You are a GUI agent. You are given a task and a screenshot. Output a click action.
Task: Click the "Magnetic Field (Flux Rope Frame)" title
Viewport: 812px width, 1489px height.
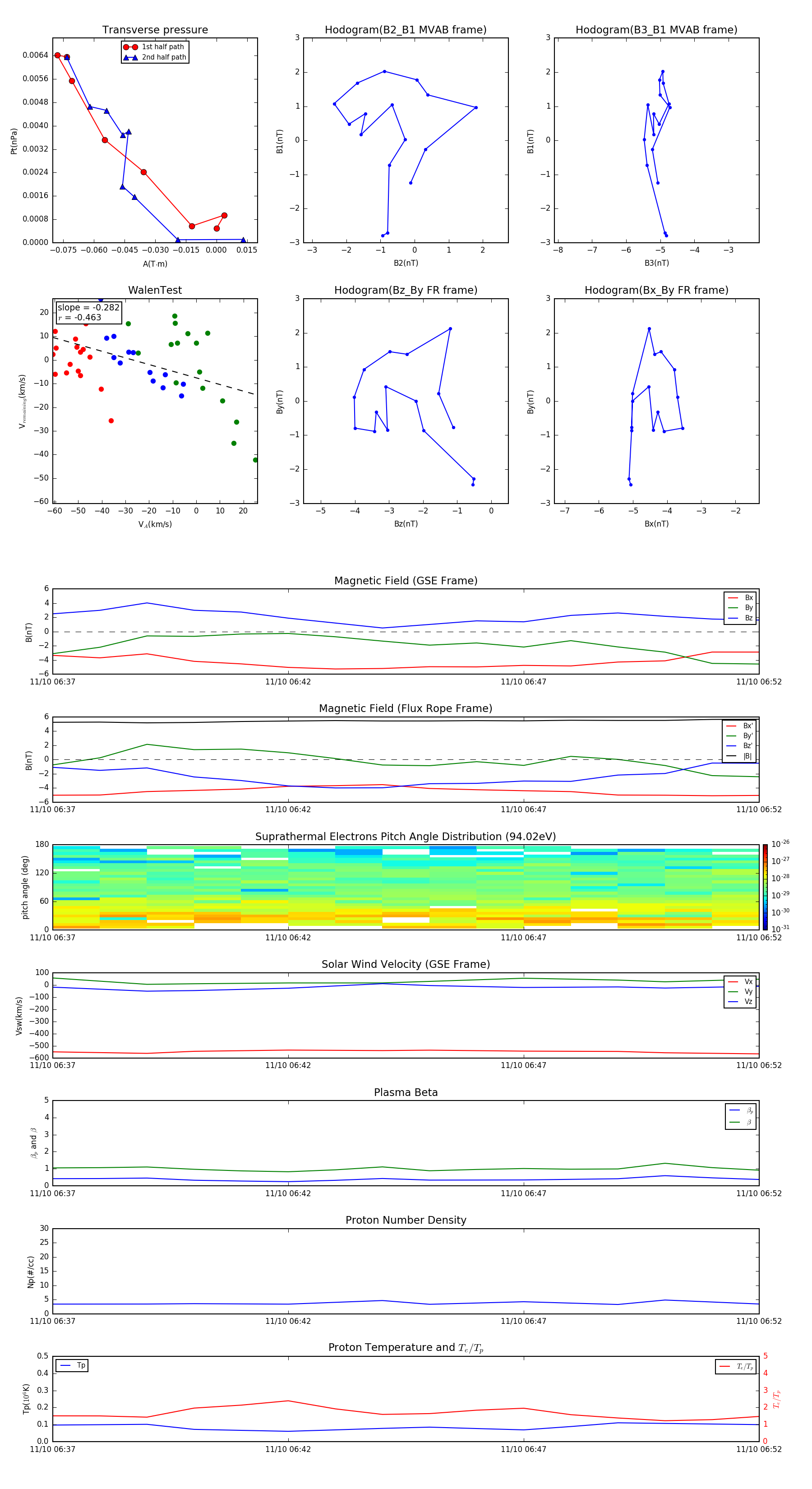coord(406,708)
